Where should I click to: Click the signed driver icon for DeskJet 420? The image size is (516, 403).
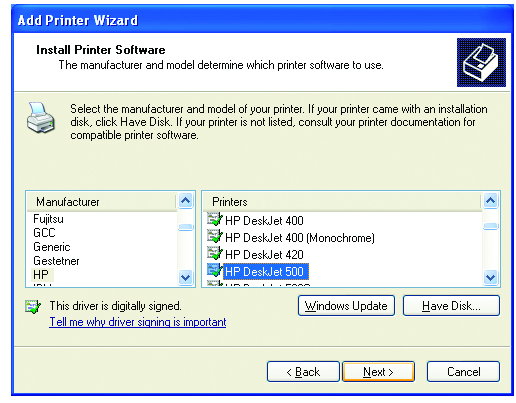[215, 253]
